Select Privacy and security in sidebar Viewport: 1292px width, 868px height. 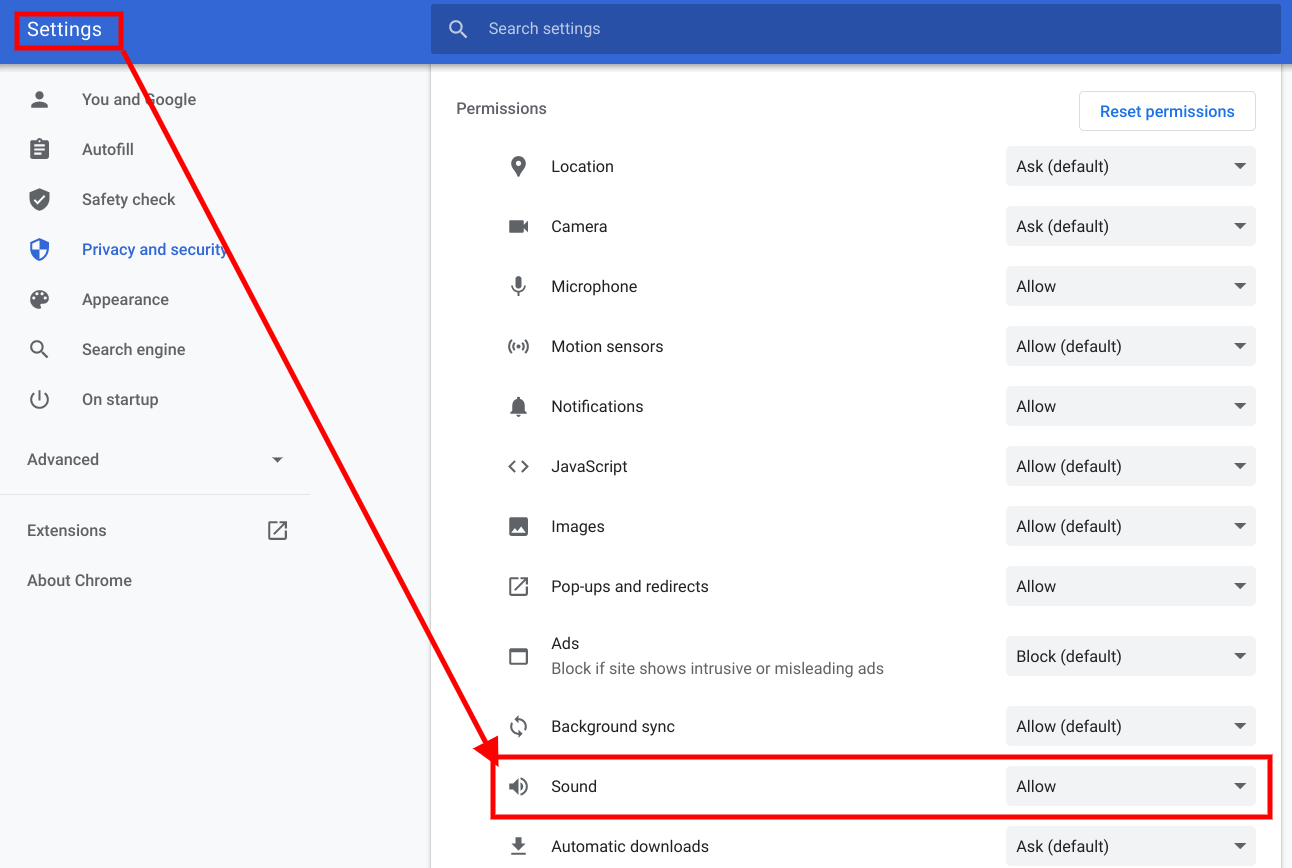click(155, 249)
